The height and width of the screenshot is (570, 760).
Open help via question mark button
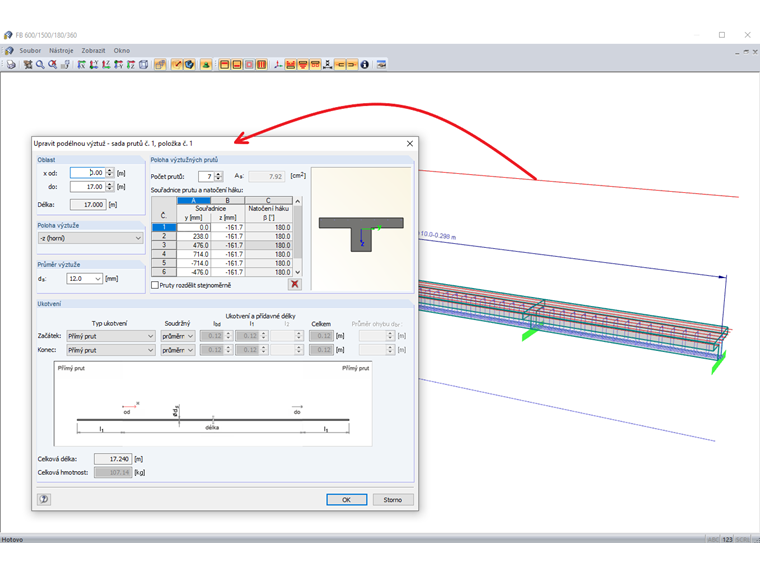(44, 499)
